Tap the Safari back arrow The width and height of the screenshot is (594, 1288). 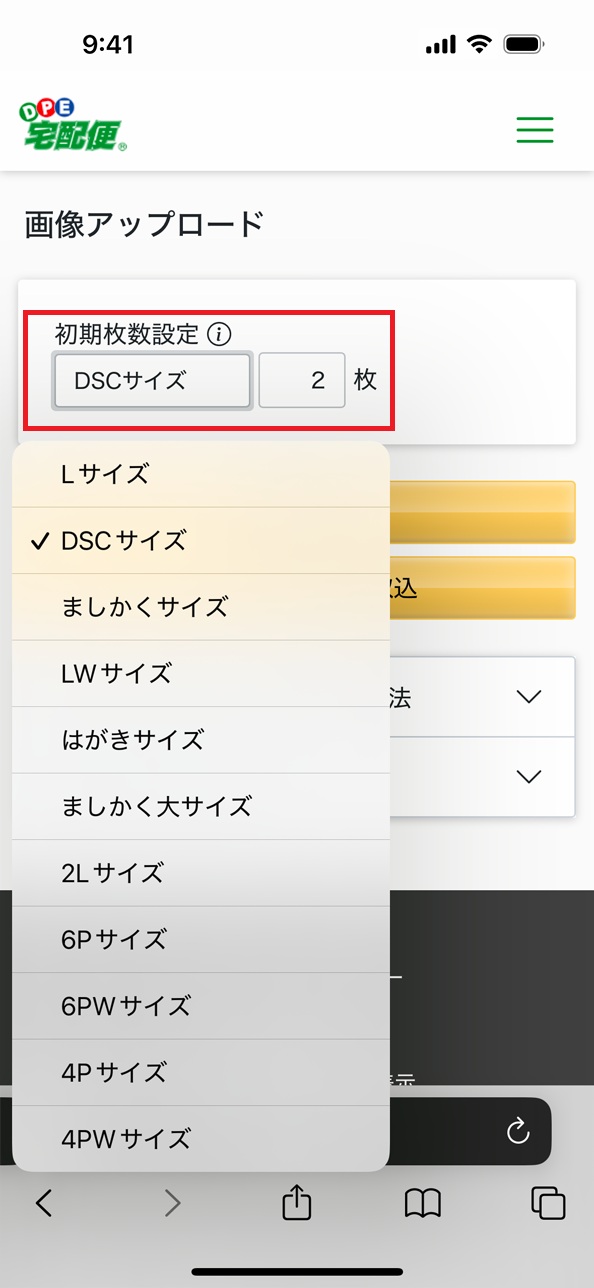pos(44,1203)
